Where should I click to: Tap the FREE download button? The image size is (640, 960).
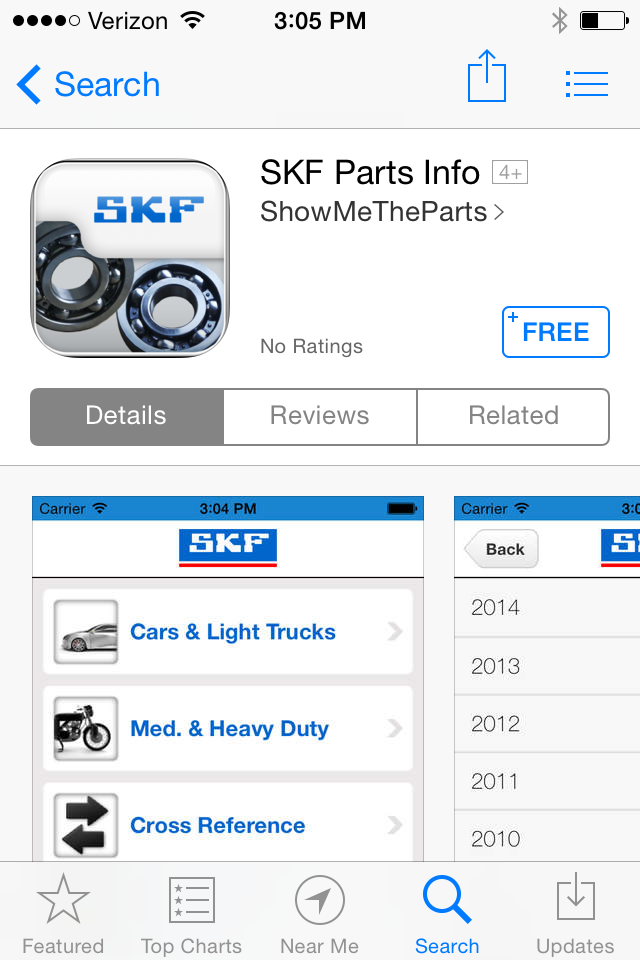coord(555,332)
